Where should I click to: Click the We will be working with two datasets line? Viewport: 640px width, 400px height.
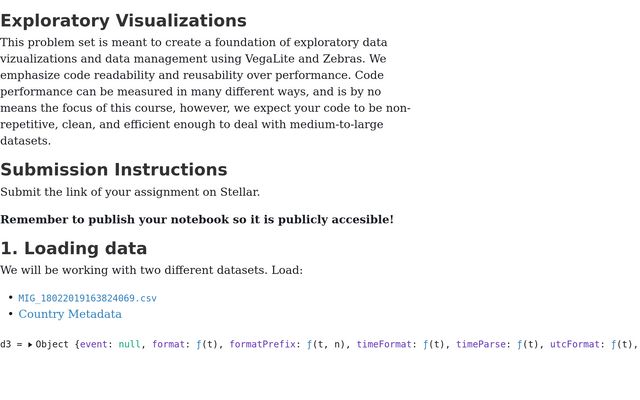pyautogui.click(x=151, y=270)
